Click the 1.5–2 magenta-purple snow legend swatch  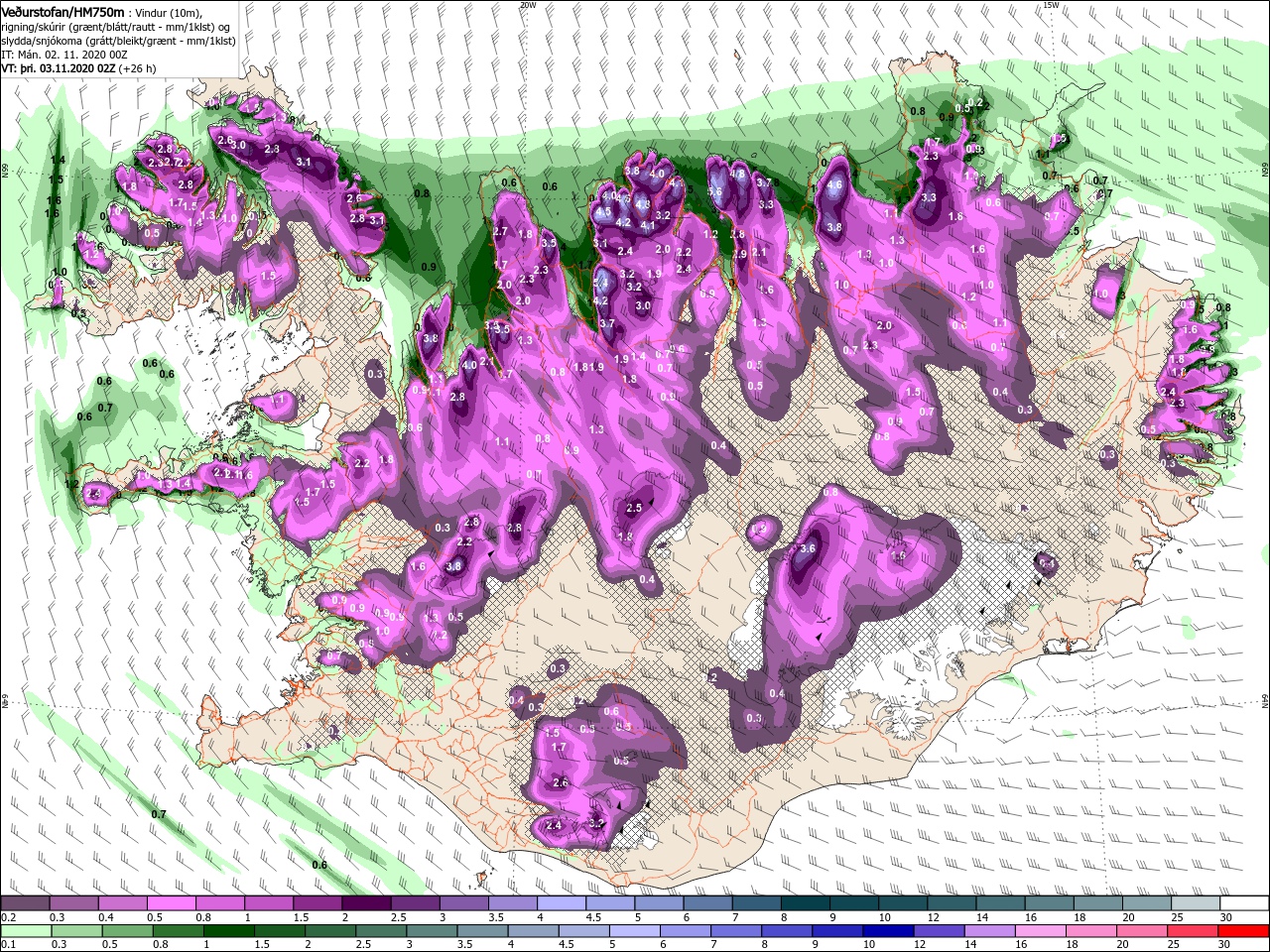point(317,903)
